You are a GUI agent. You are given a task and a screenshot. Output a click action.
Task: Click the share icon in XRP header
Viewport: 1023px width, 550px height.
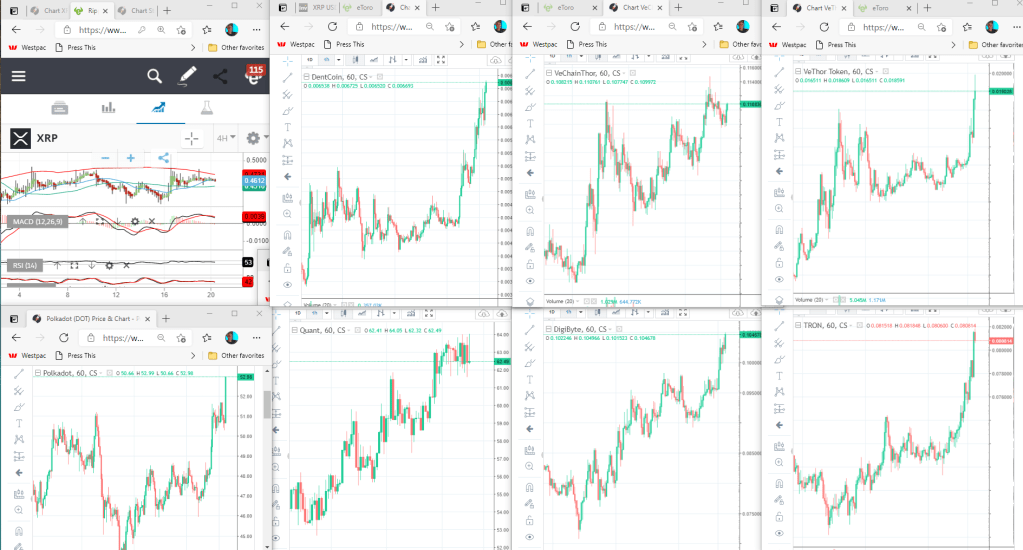pos(220,76)
